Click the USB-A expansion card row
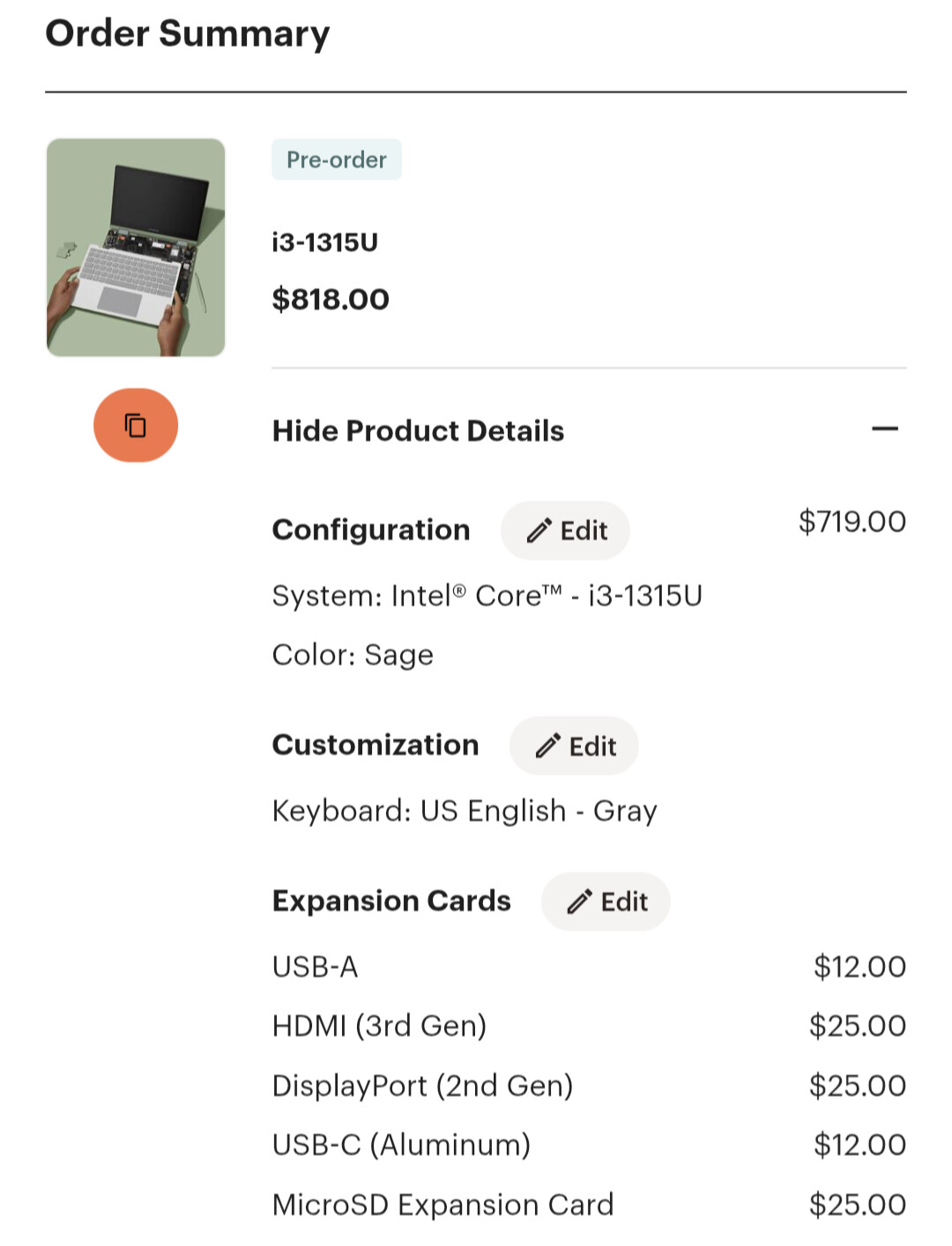 click(589, 966)
